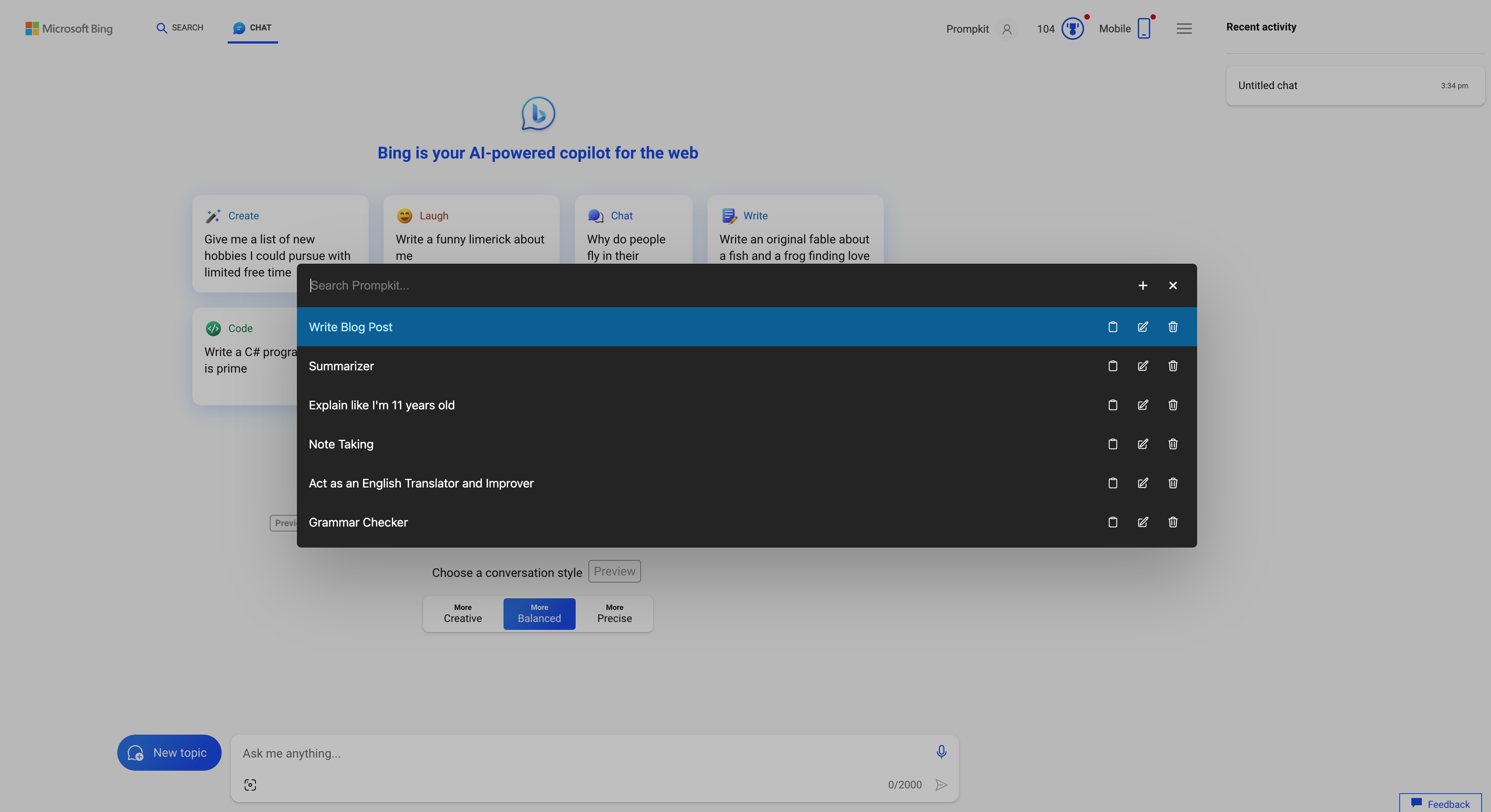
Task: Copy the Note Taking prompt
Action: pos(1113,444)
